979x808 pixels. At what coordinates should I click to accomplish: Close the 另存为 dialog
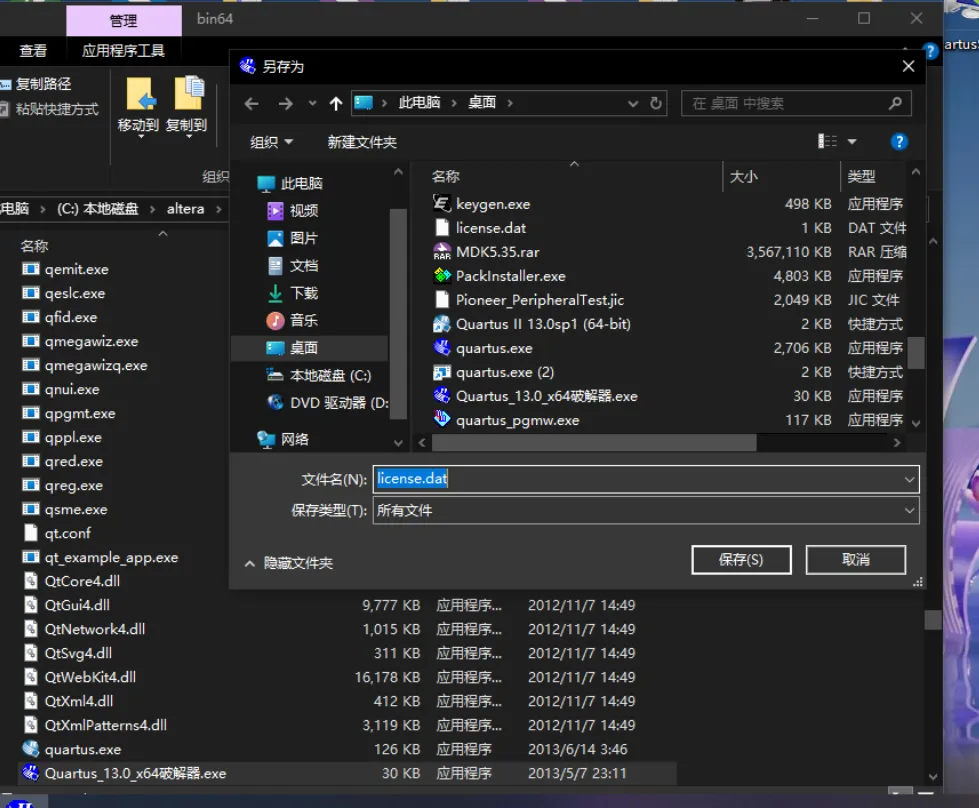tap(908, 66)
